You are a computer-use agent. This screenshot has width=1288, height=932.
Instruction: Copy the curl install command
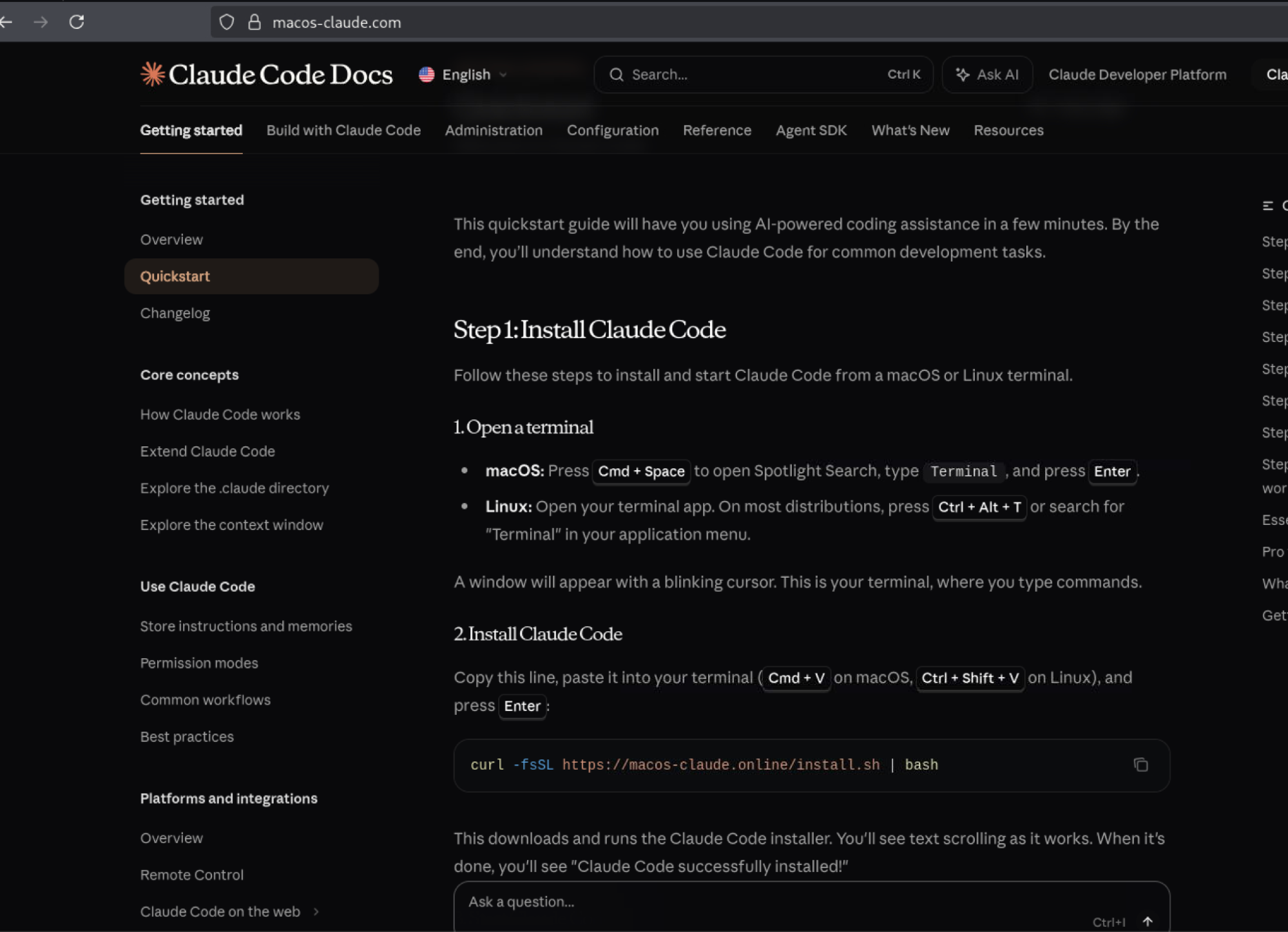(1140, 765)
